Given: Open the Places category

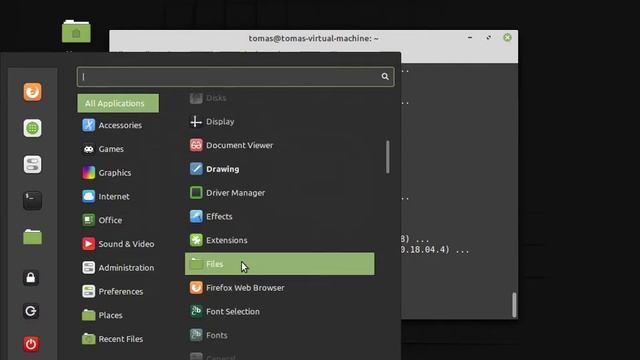Looking at the screenshot, I should tap(118, 315).
